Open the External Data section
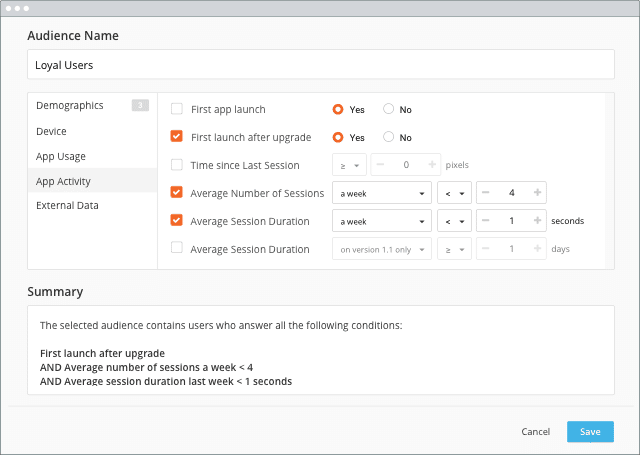 coord(67,205)
